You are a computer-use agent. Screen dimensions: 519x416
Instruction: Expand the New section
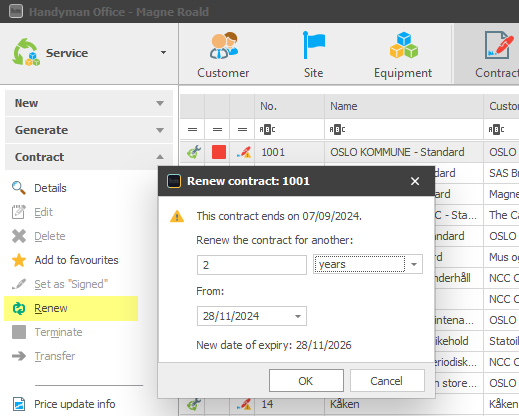tap(89, 103)
